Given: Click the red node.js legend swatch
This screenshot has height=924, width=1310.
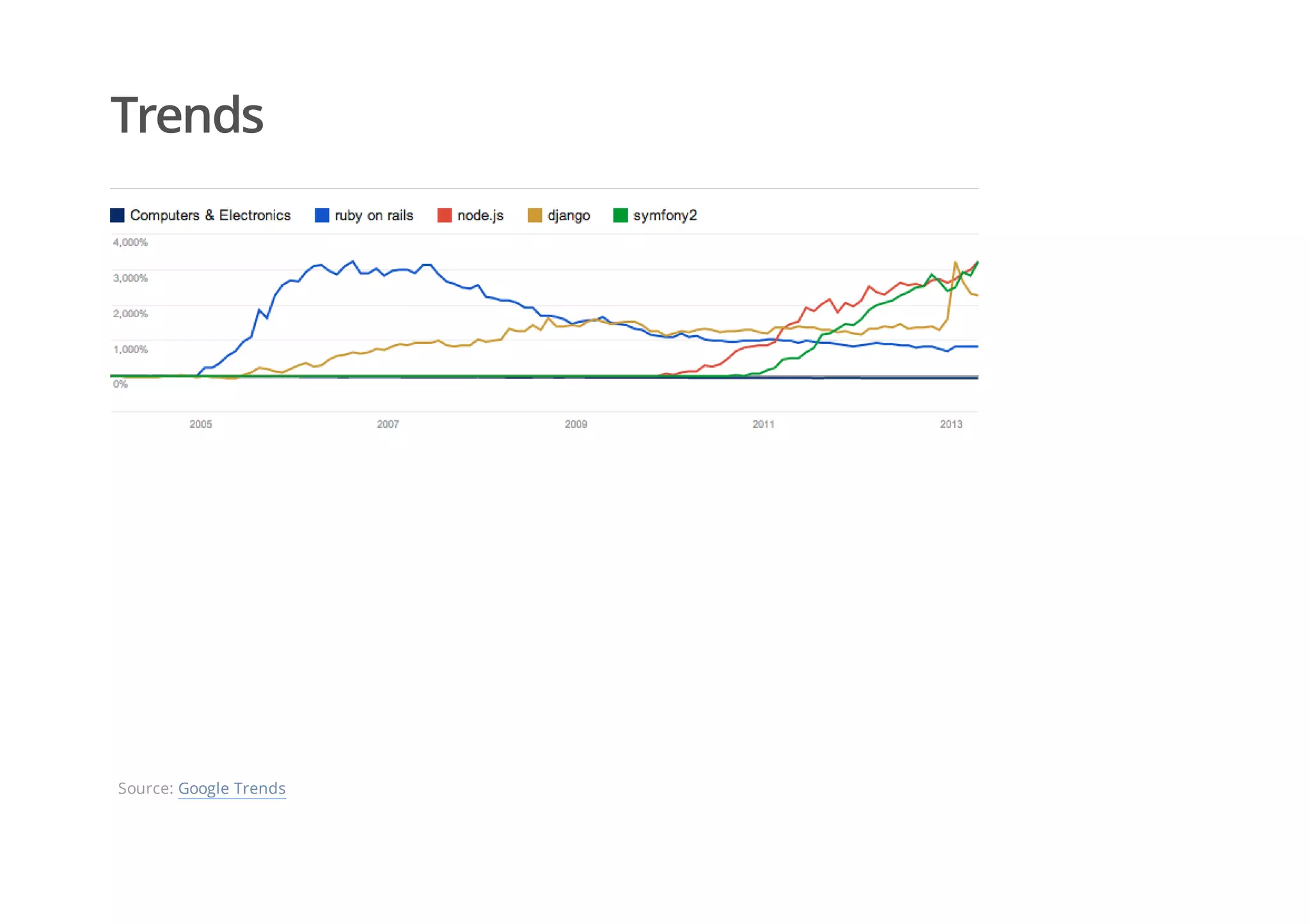Looking at the screenshot, I should coord(444,215).
